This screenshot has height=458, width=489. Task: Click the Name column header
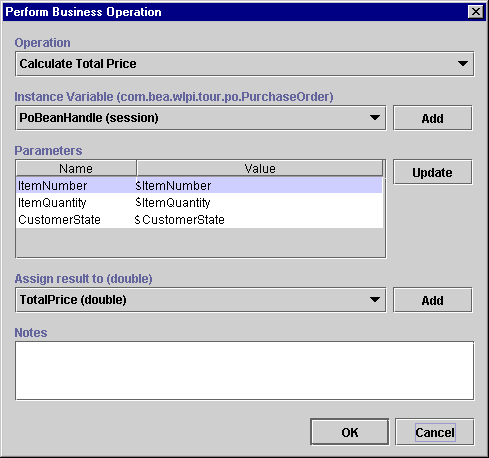tap(76, 168)
